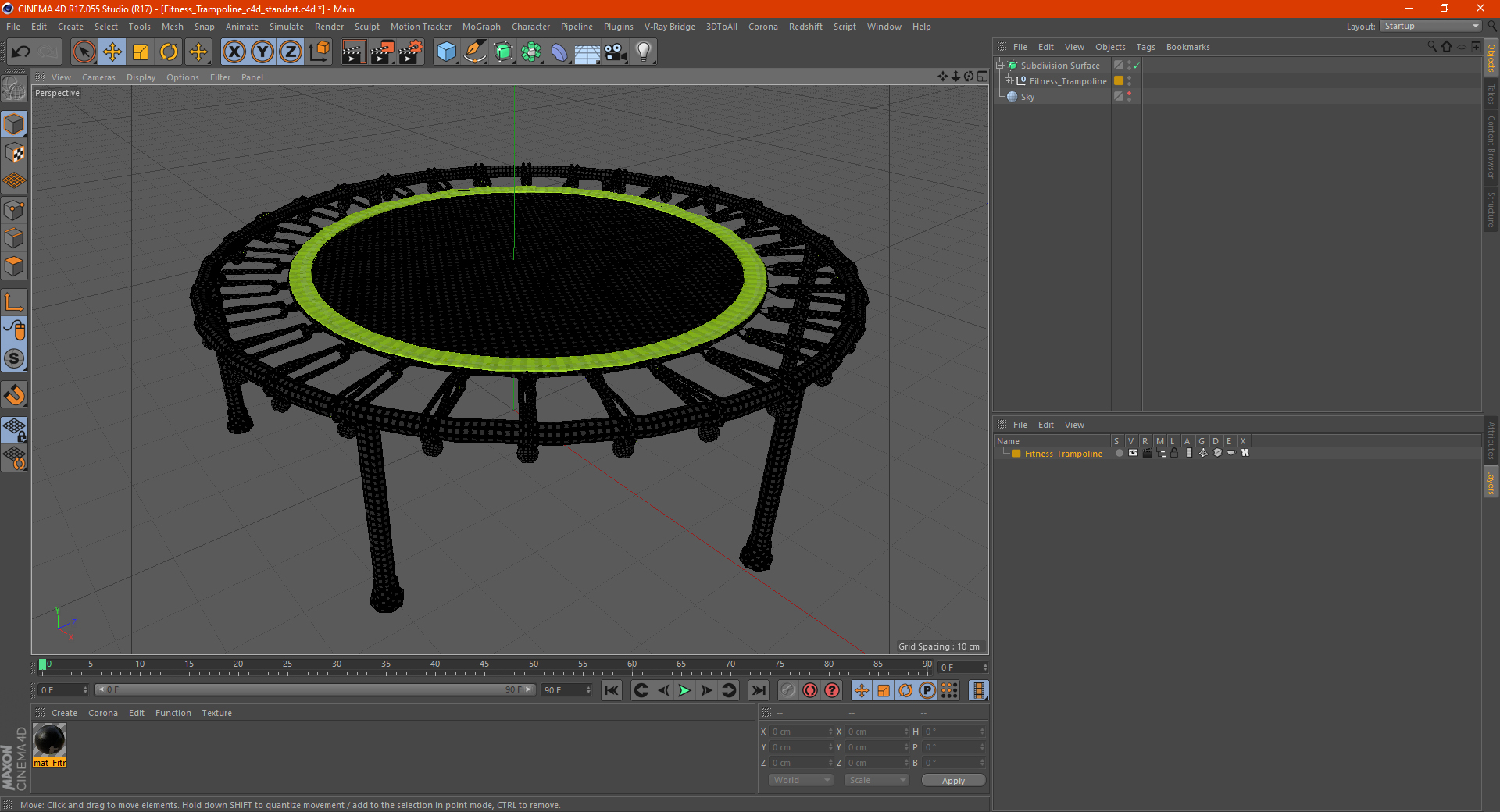
Task: Open Object Manager Tags menu
Action: [1145, 47]
